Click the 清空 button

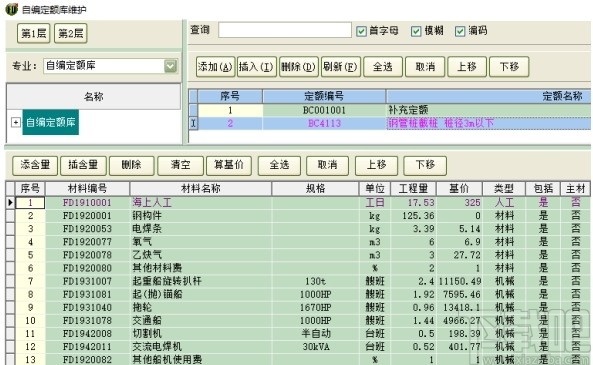pyautogui.click(x=180, y=166)
